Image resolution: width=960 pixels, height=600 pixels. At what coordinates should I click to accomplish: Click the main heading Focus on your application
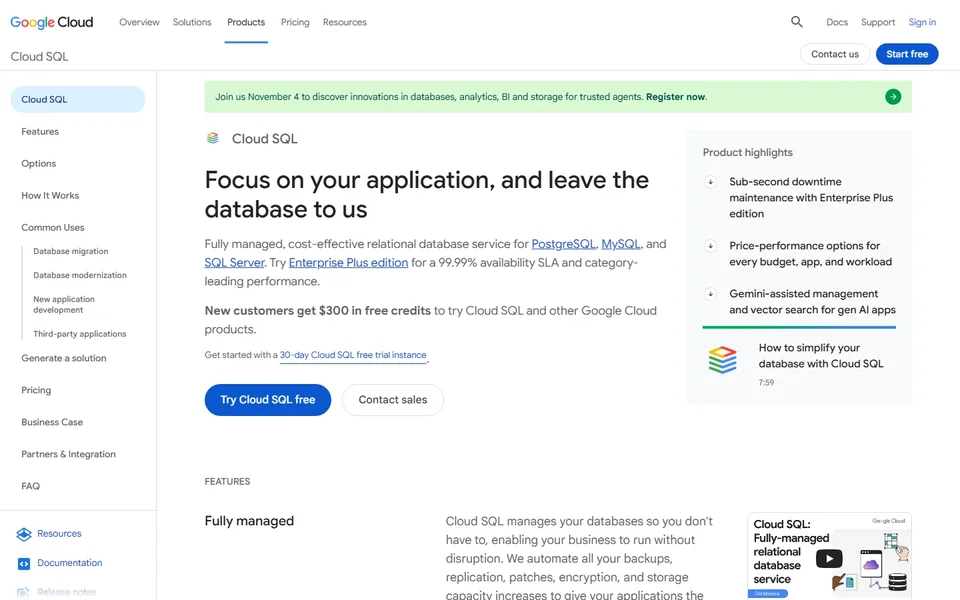pos(426,195)
